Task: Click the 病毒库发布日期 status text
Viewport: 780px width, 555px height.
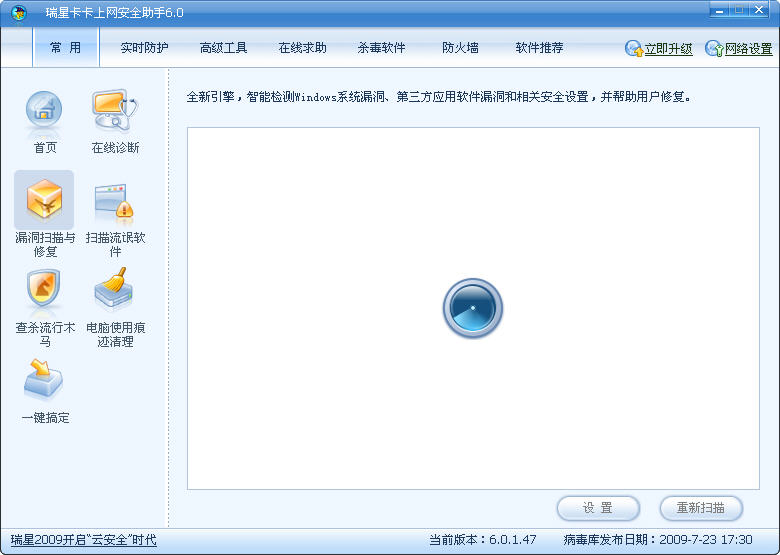Action: [658, 540]
